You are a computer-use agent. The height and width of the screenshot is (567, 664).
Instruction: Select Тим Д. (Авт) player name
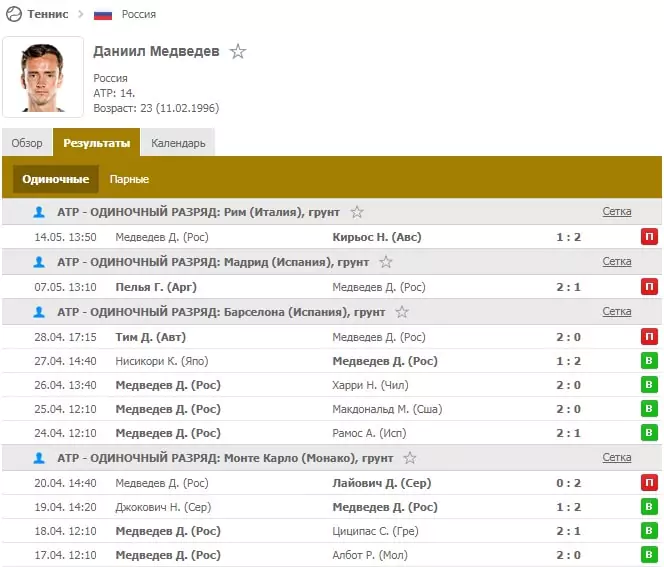[150, 337]
